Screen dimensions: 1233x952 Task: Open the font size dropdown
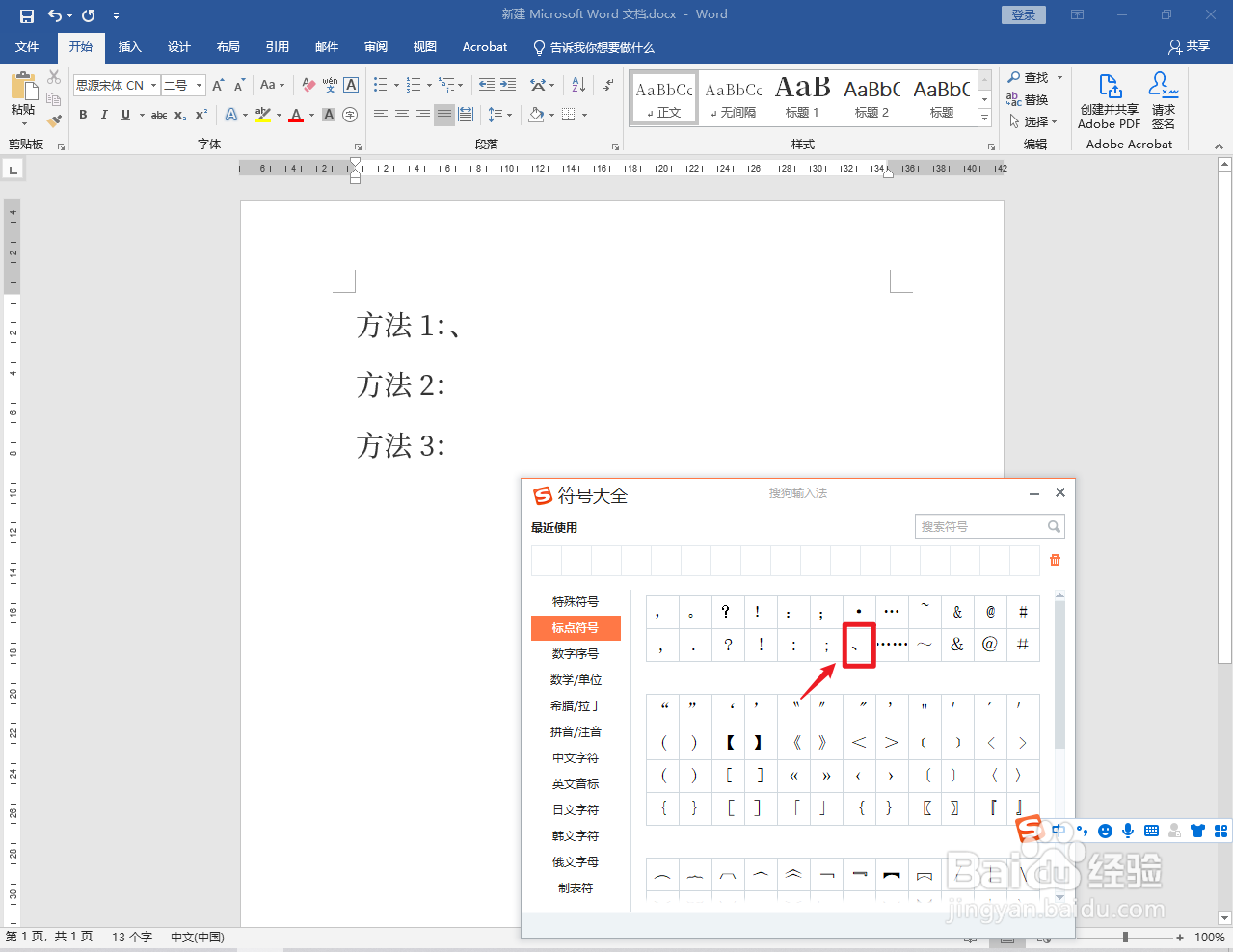click(200, 85)
